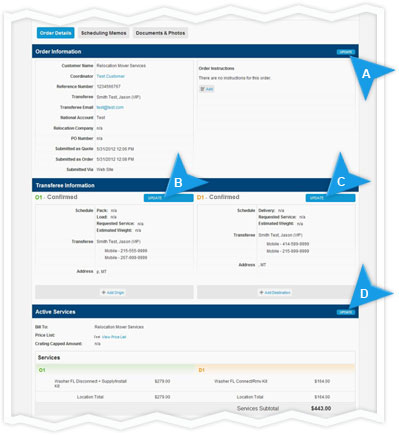Click the Add Destination plus button
Image resolution: width=399 pixels, height=435 pixels.
275,292
